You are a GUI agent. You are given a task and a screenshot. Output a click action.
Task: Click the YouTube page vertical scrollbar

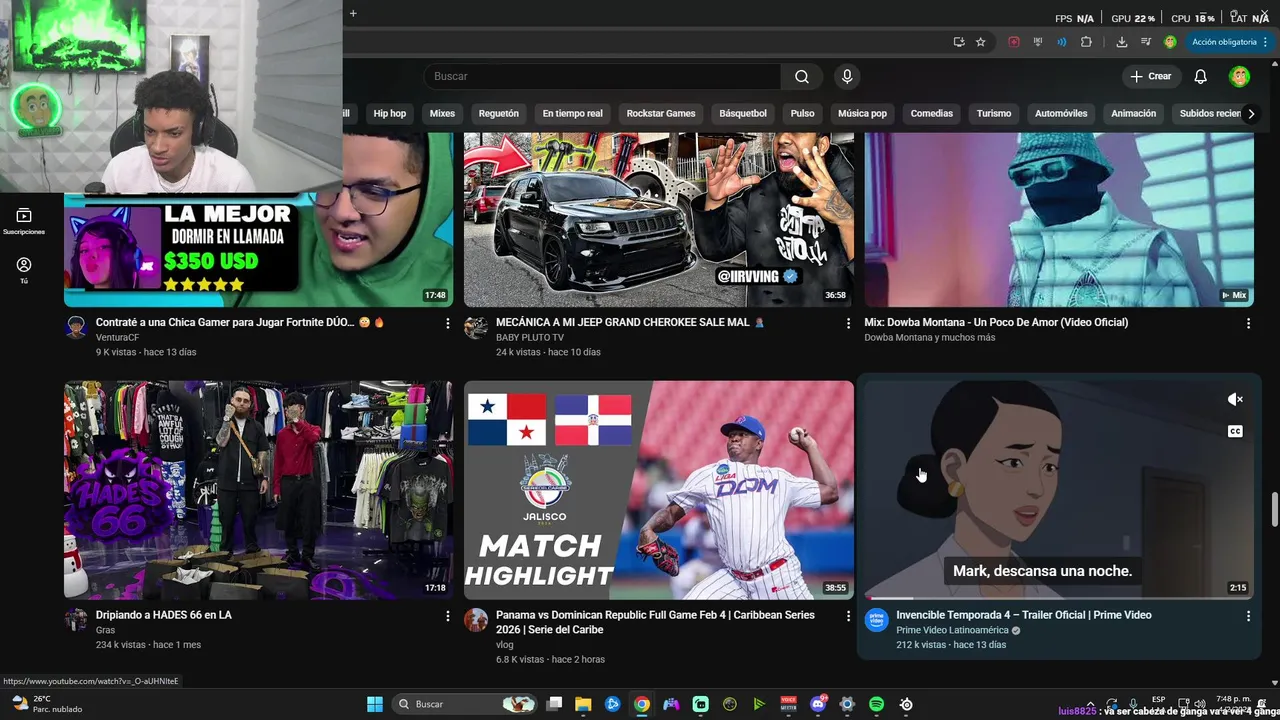point(1274,508)
